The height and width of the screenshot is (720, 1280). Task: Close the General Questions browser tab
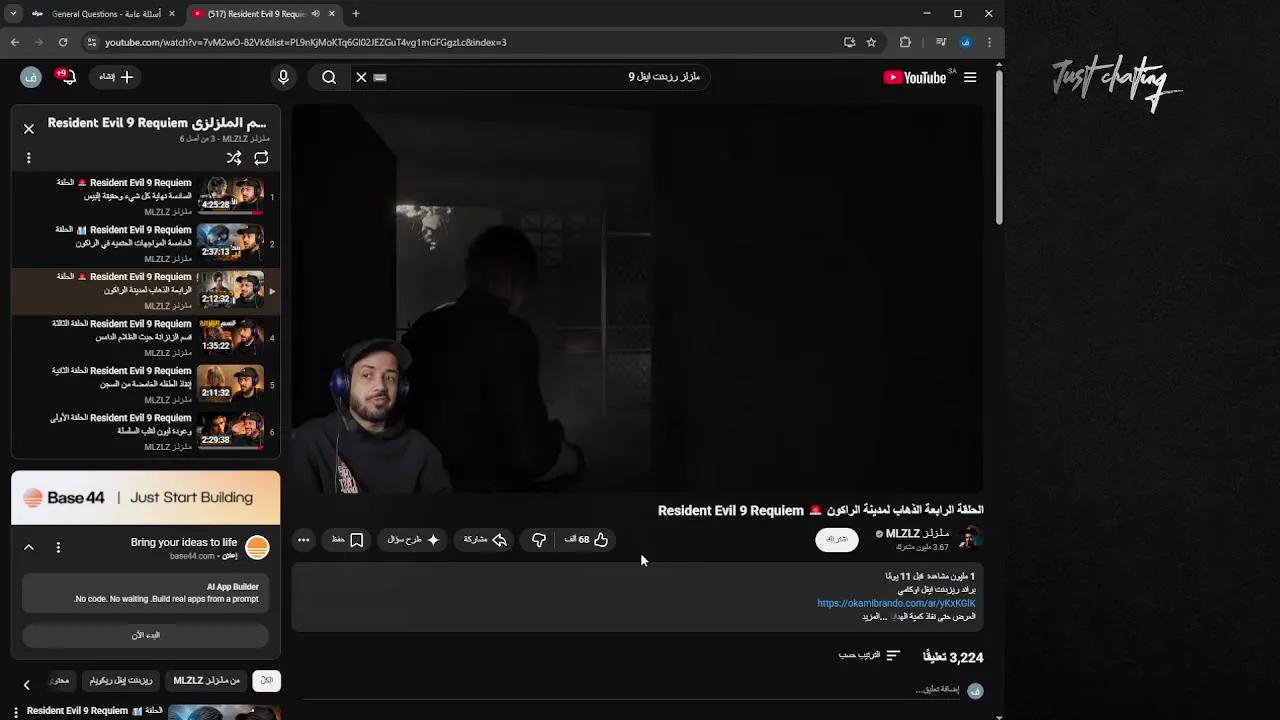pos(172,14)
